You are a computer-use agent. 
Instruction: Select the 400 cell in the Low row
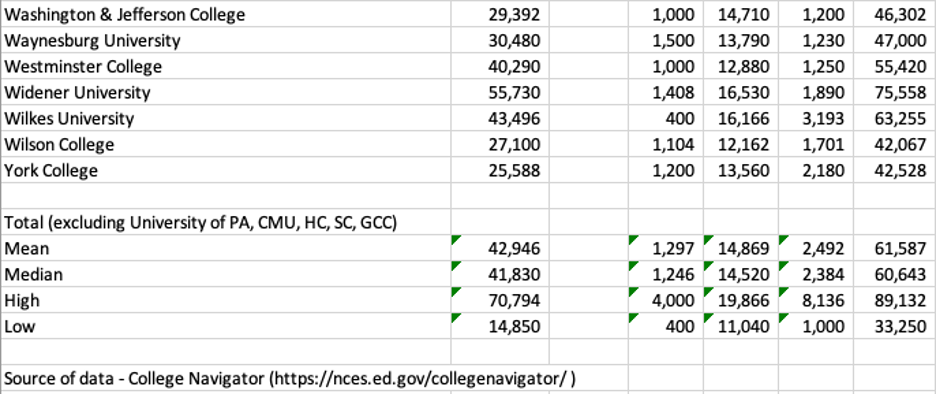666,326
